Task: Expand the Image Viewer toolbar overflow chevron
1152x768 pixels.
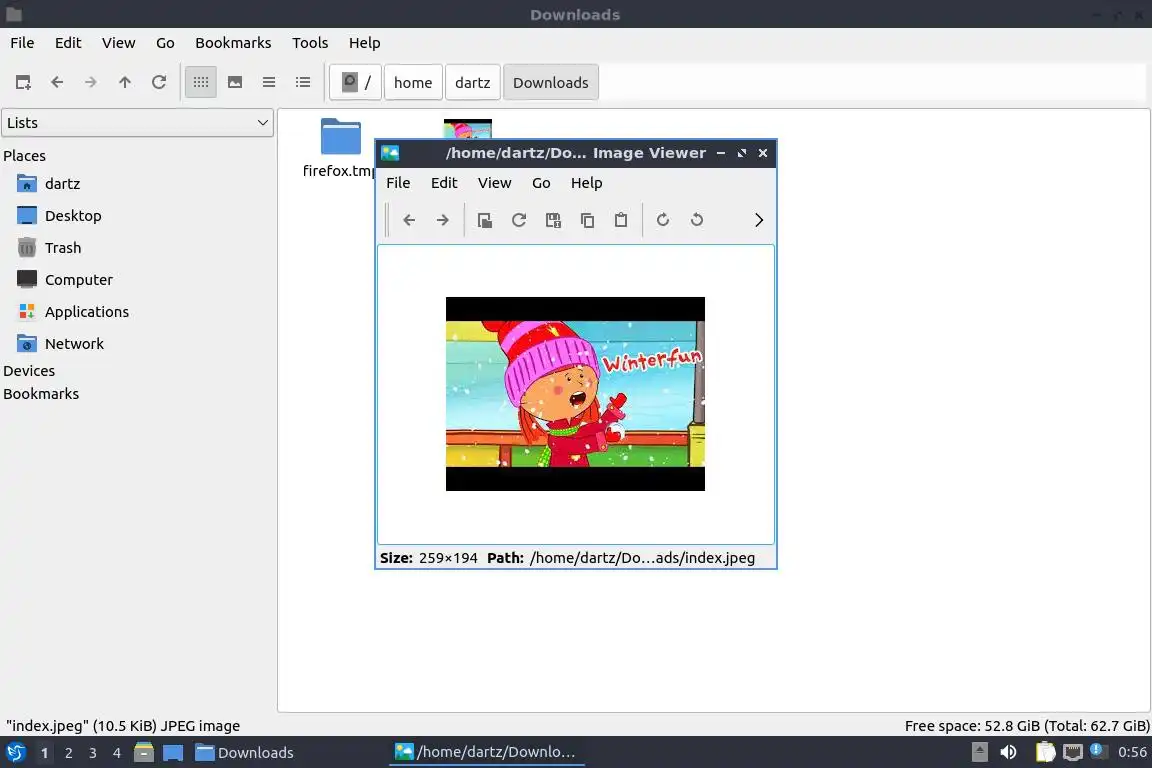Action: [759, 220]
